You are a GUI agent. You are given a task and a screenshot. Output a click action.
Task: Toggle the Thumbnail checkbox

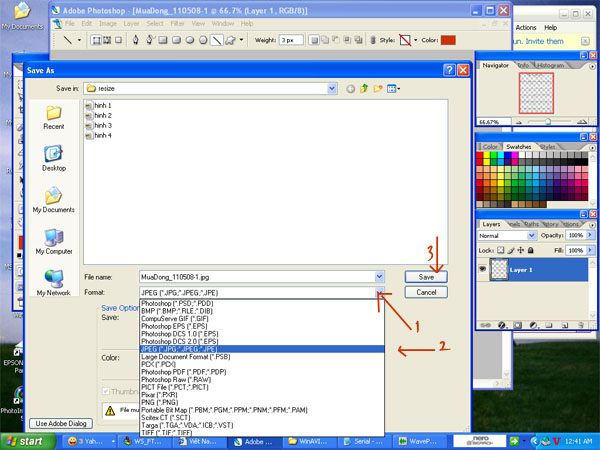pos(106,391)
